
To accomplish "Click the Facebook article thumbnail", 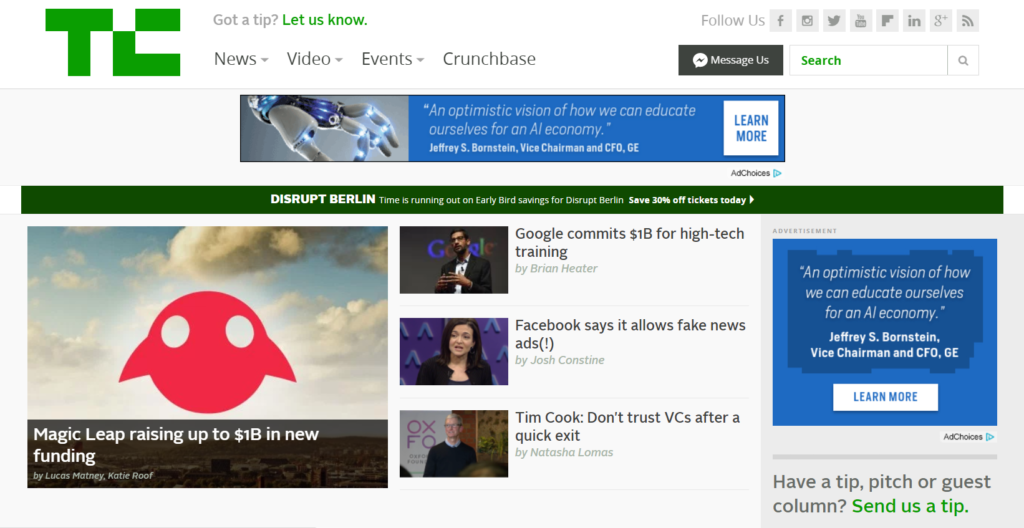I will point(453,352).
